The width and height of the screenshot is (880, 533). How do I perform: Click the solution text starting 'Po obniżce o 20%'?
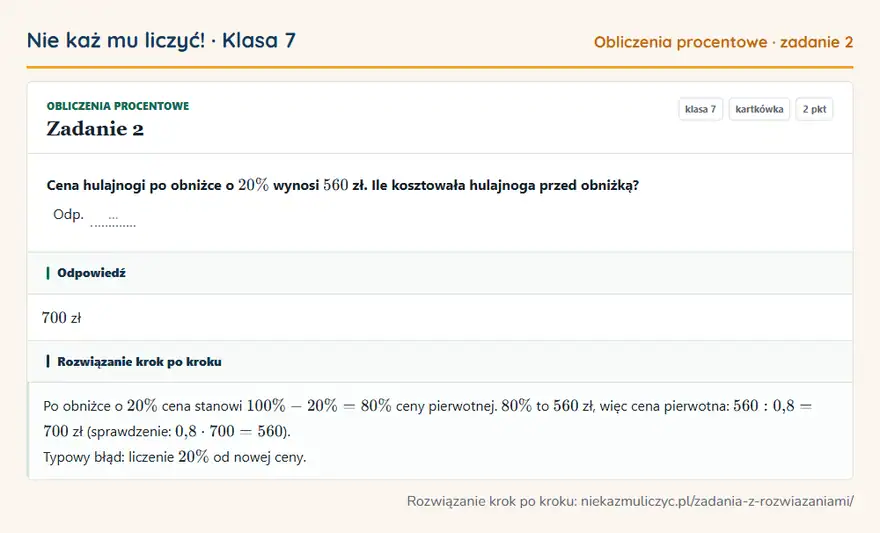428,417
